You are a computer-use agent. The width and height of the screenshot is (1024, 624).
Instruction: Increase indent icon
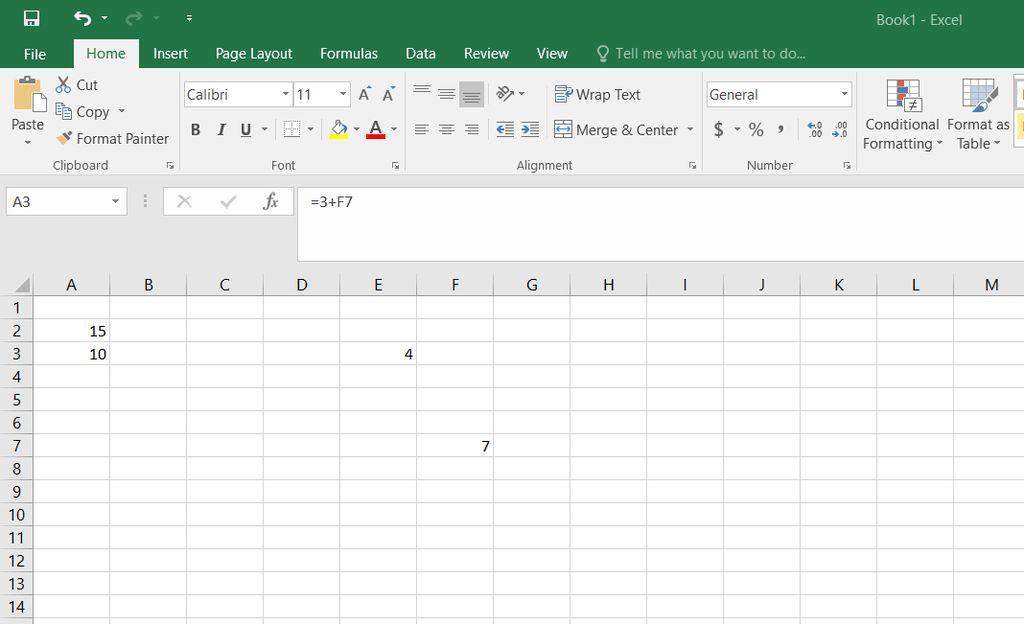[530, 129]
